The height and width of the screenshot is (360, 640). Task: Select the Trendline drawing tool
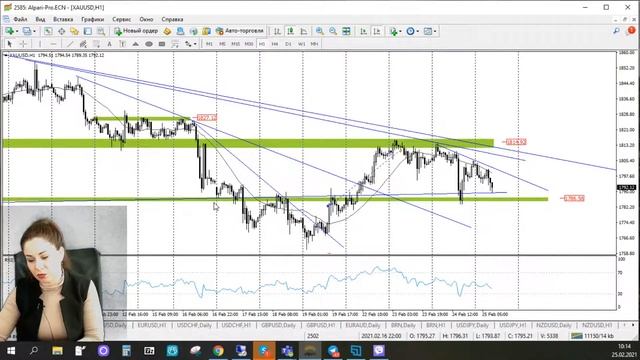[x=70, y=44]
